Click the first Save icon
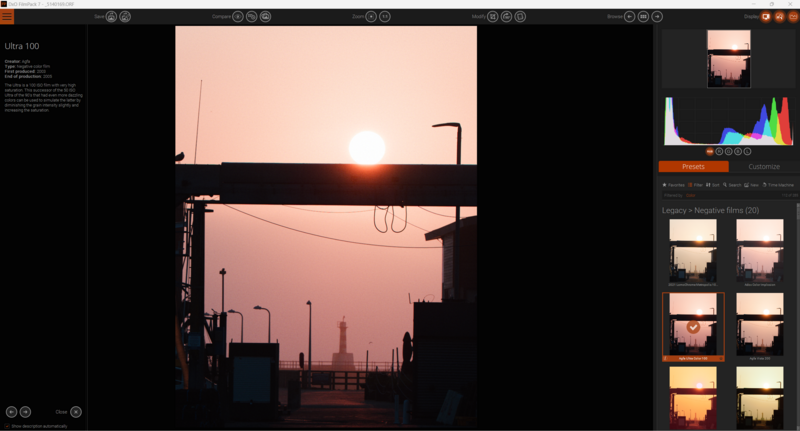 [x=112, y=16]
